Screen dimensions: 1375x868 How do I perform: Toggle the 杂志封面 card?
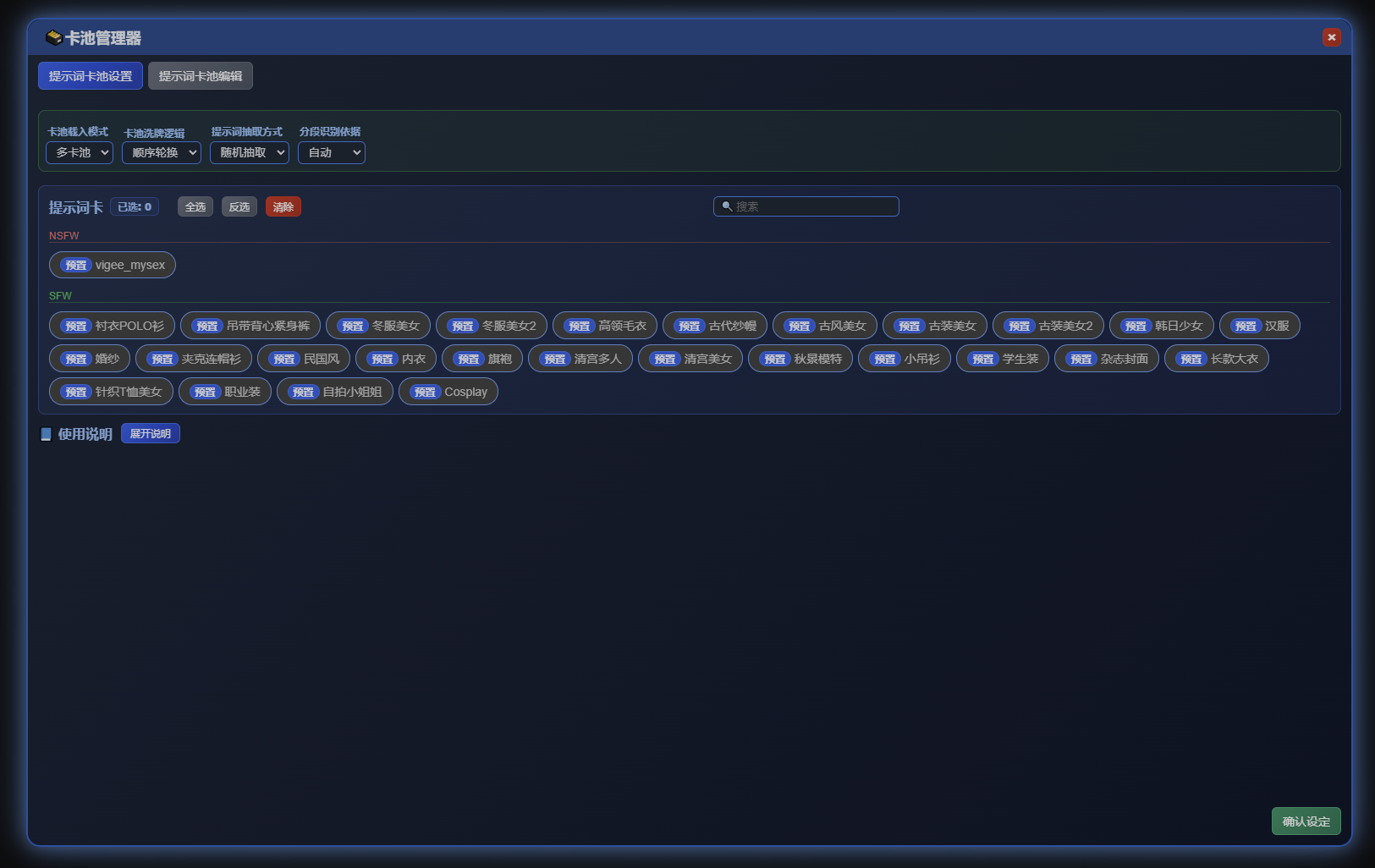pos(1107,359)
